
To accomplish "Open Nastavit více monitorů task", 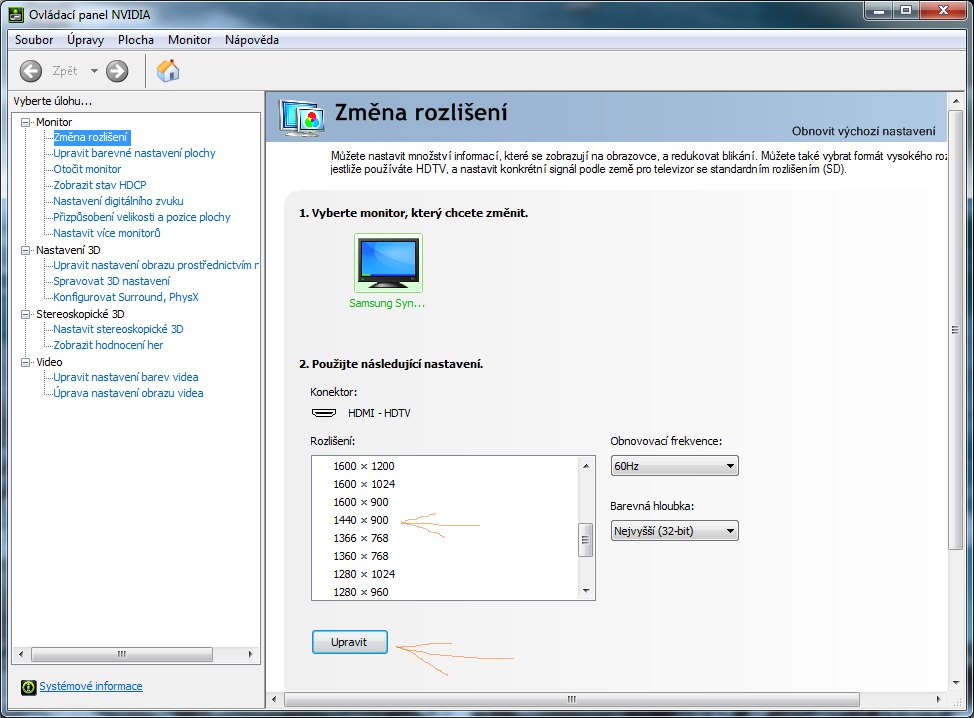I will (x=107, y=234).
